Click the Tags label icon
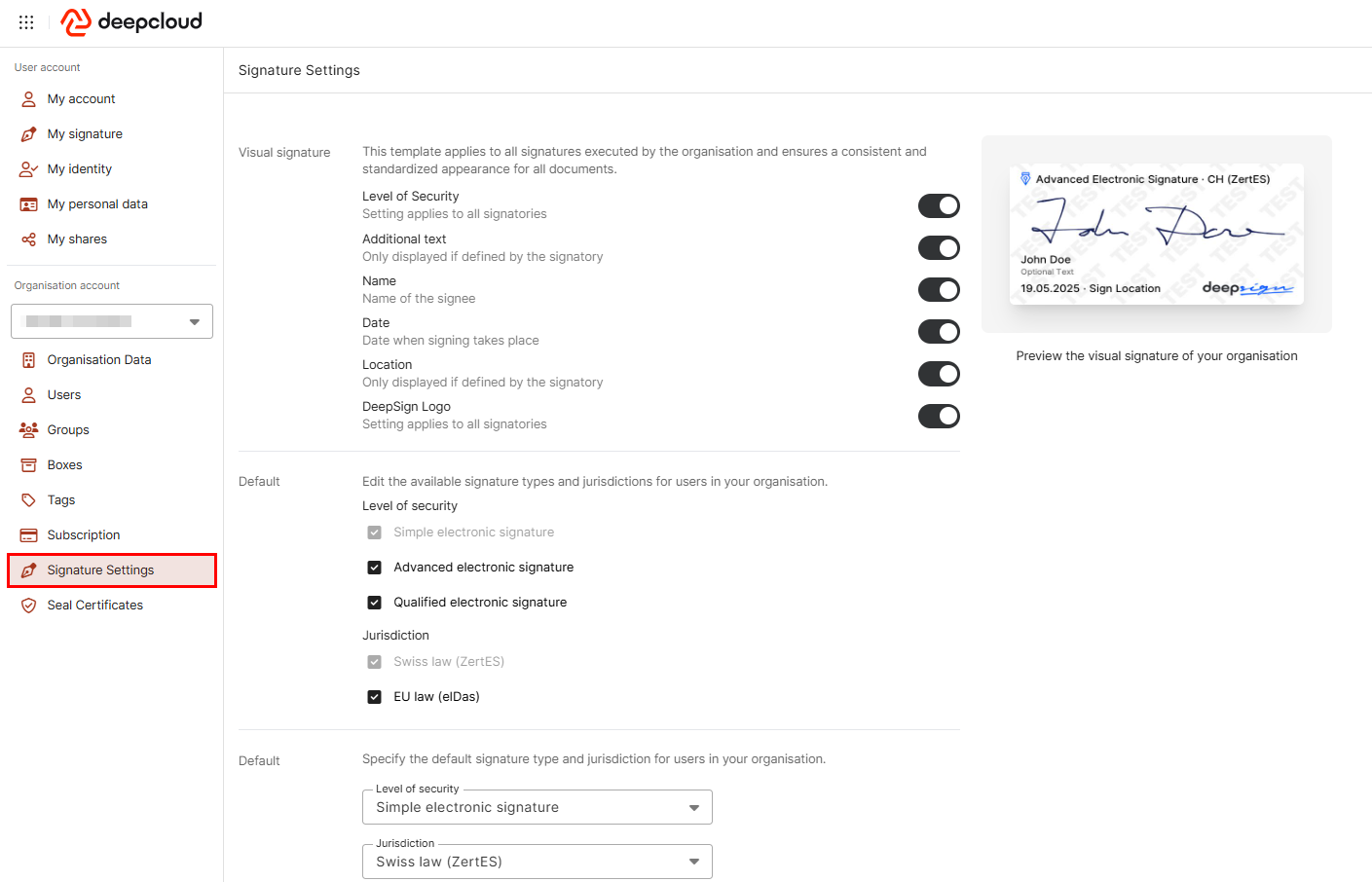 [x=29, y=500]
